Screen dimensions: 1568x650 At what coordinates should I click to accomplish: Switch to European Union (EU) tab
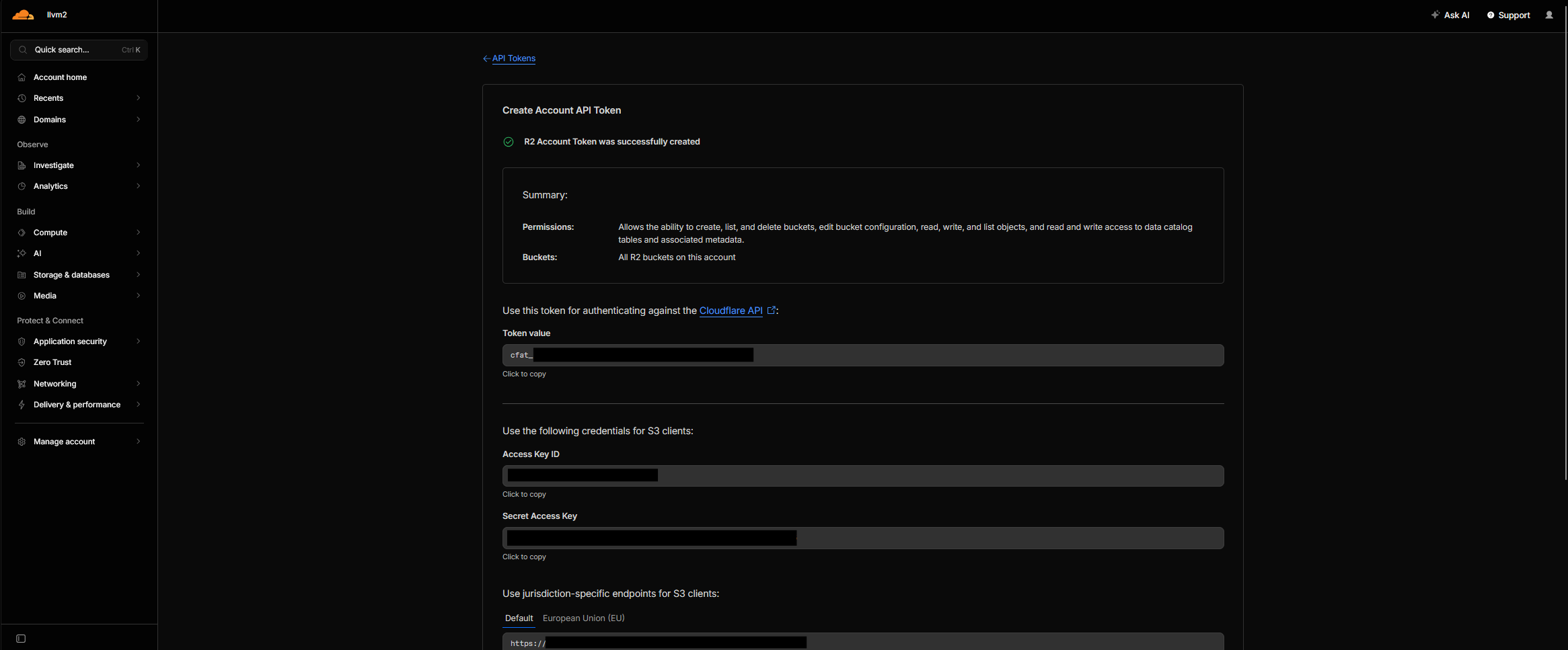coord(583,618)
